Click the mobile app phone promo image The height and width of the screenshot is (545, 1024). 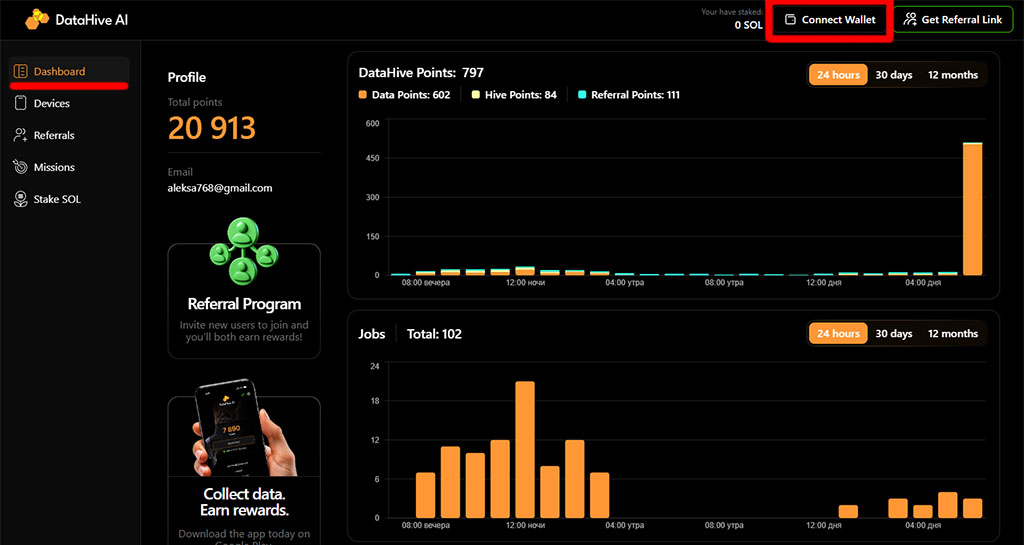pos(244,428)
